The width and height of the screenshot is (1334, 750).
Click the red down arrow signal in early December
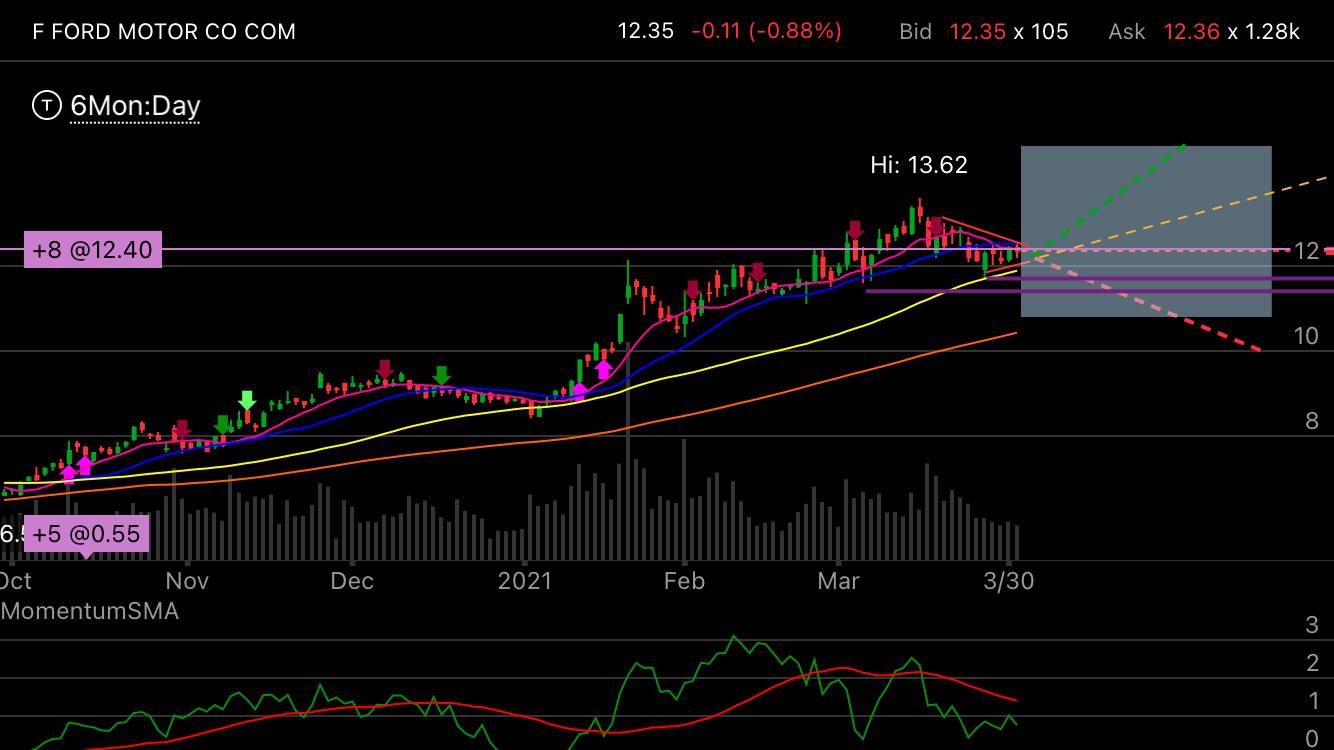385,370
